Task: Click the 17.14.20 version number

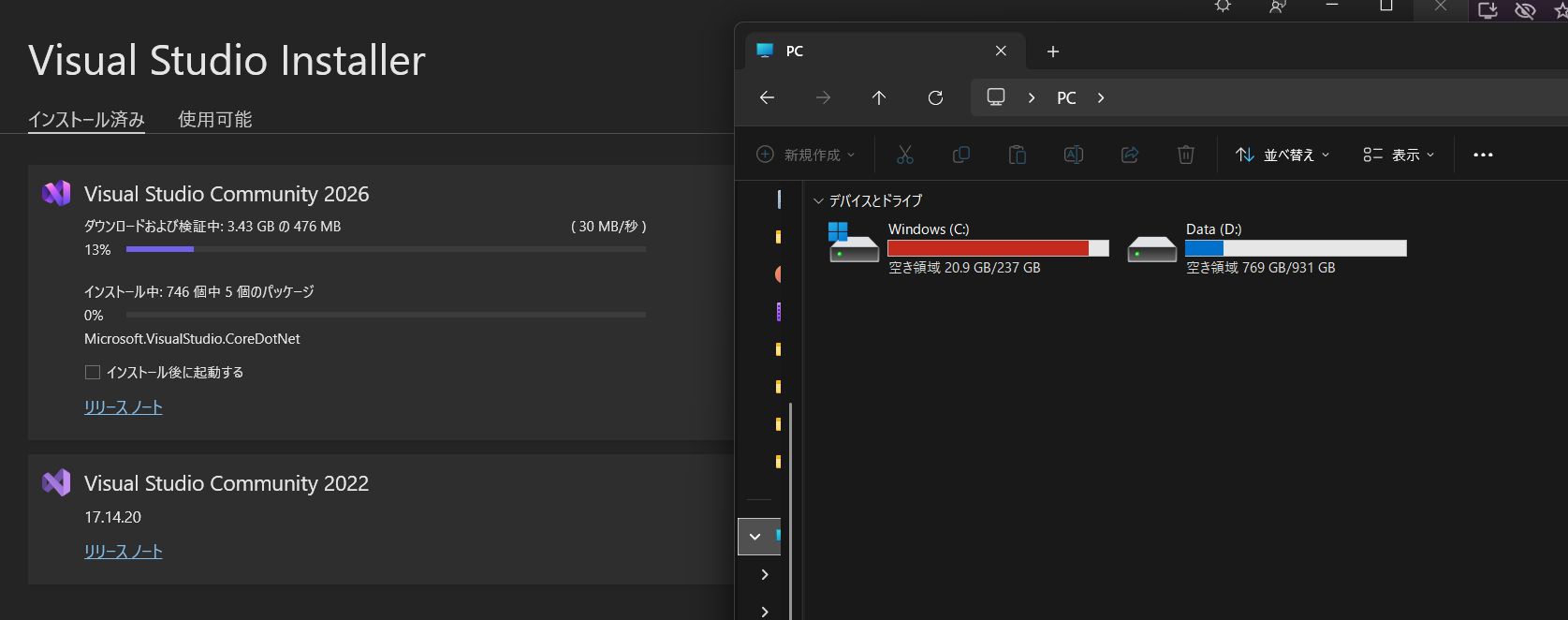Action: point(112,517)
